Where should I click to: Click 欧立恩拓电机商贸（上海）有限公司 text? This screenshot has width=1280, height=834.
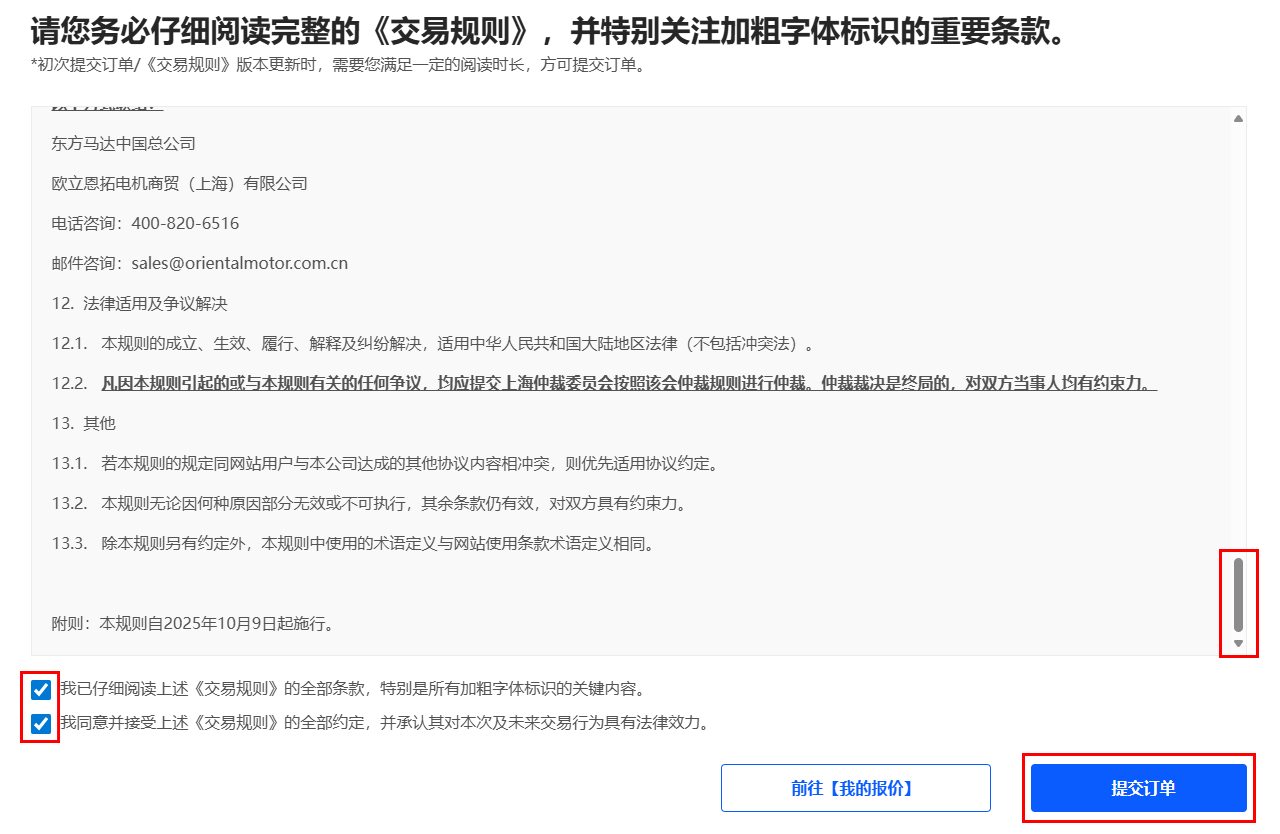coord(179,184)
